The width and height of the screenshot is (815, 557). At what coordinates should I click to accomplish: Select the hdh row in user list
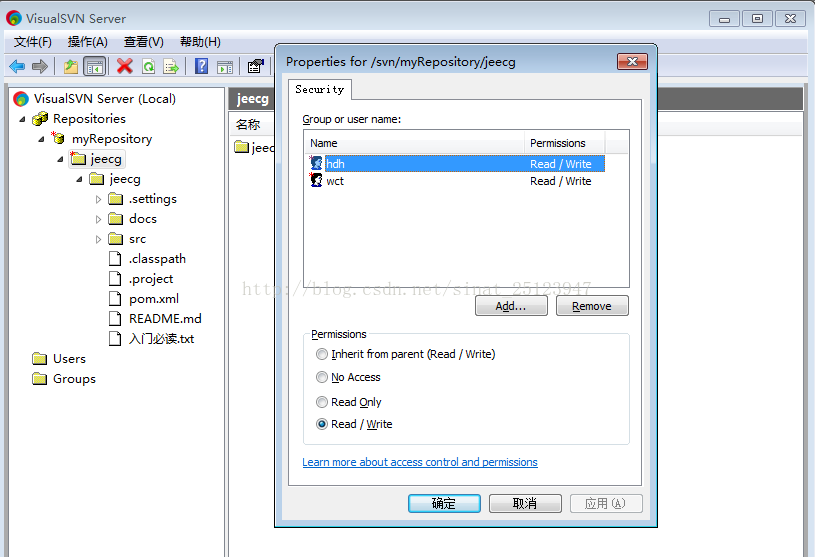(x=456, y=163)
